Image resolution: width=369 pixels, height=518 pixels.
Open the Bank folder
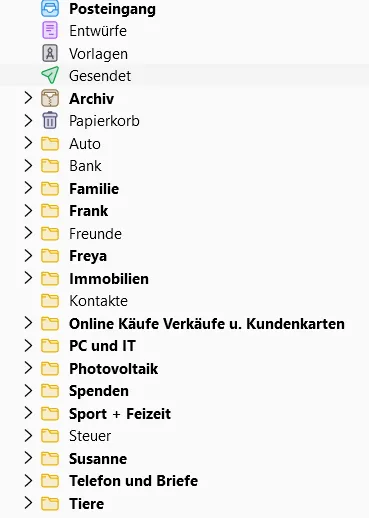tap(85, 166)
